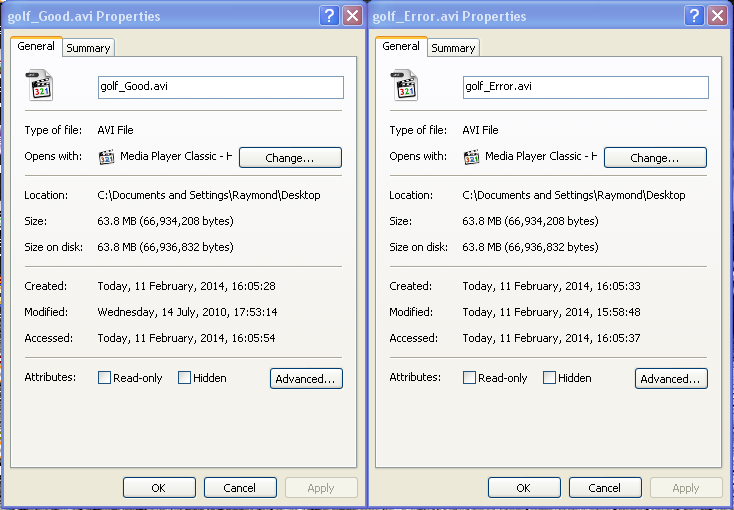Image resolution: width=734 pixels, height=510 pixels.
Task: Switch to Summary tab in golf_Good.avi Properties
Action: [x=88, y=48]
